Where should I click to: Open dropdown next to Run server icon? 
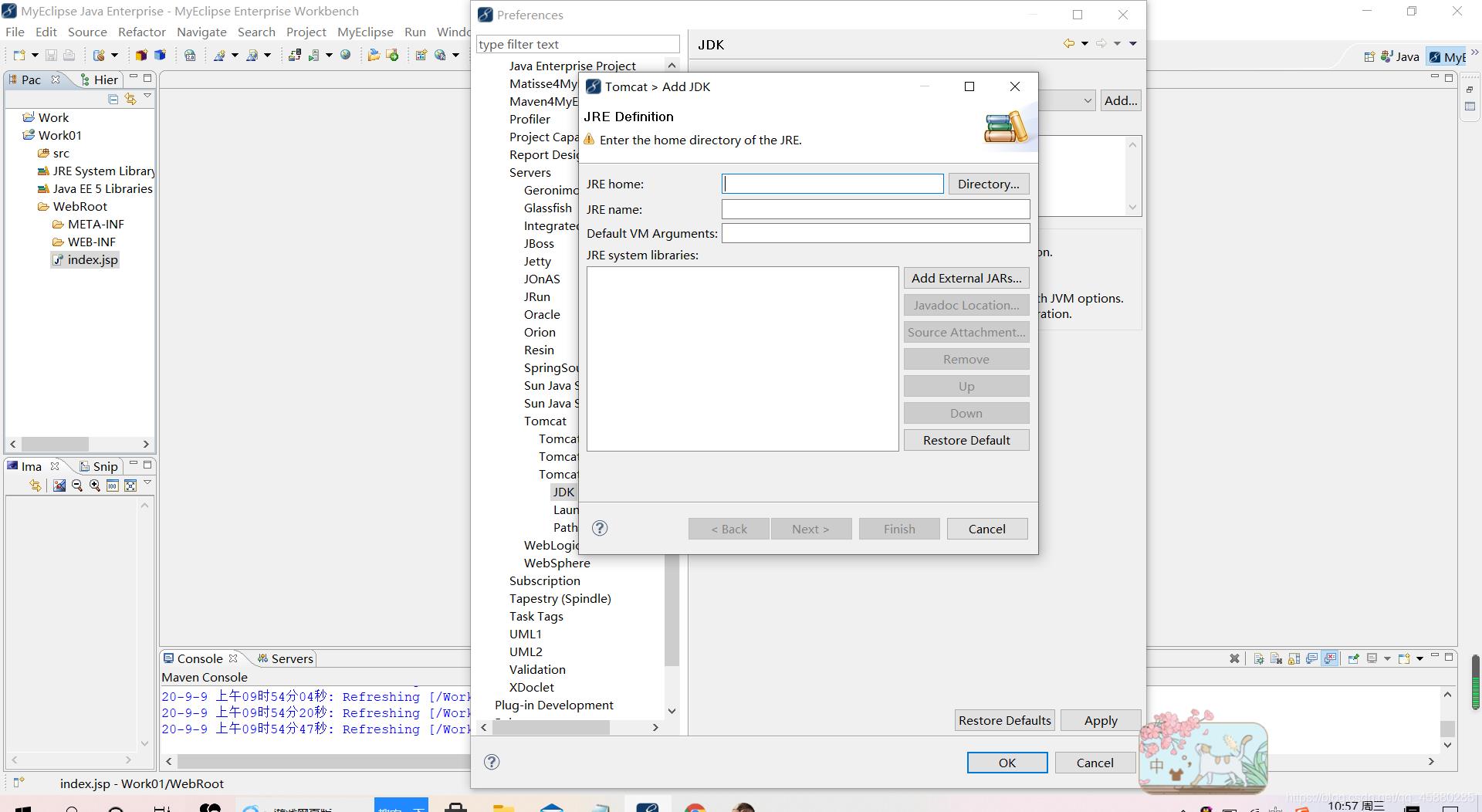(x=329, y=56)
